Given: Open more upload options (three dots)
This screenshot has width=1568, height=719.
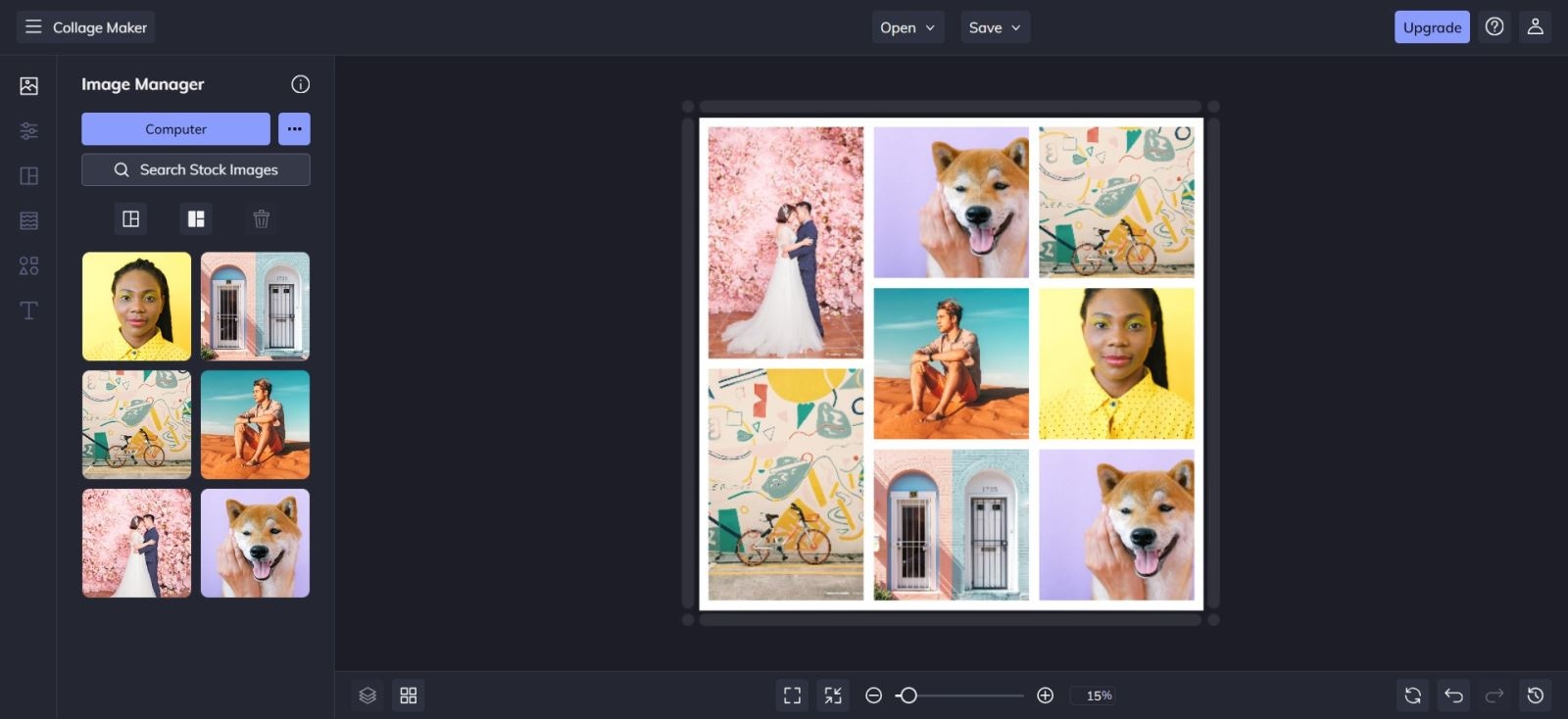Looking at the screenshot, I should (x=294, y=129).
